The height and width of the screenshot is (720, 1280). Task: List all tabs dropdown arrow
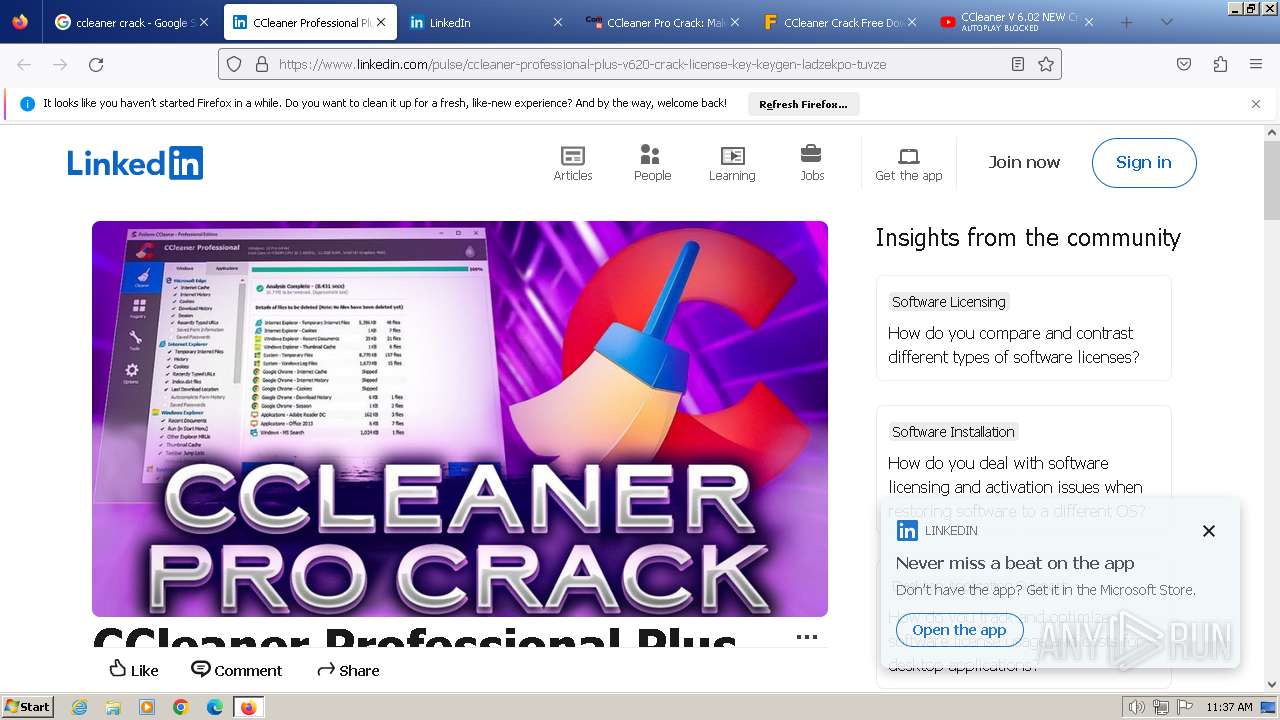coord(1166,22)
